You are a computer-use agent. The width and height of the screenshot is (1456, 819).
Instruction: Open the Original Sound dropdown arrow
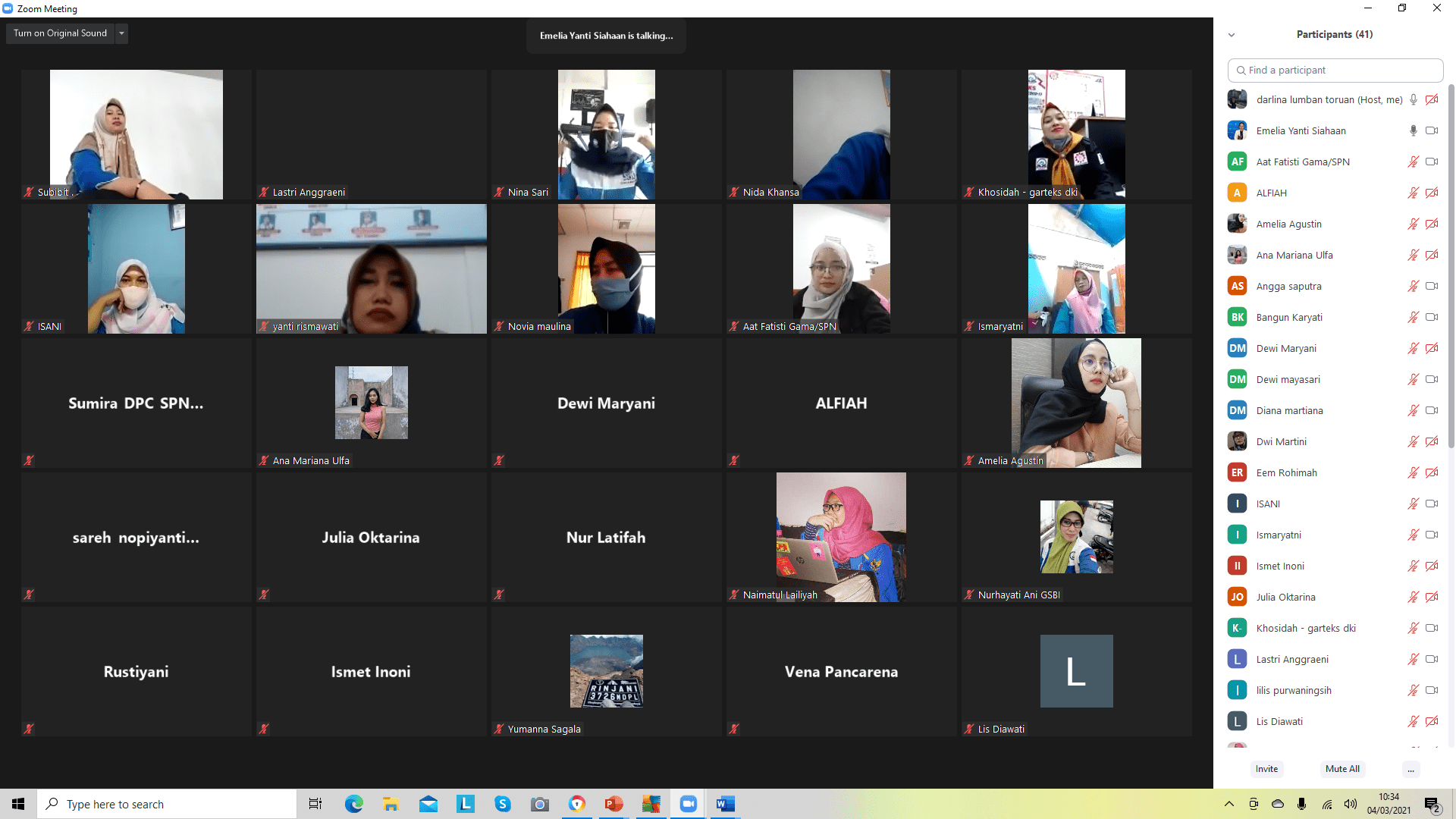[121, 33]
